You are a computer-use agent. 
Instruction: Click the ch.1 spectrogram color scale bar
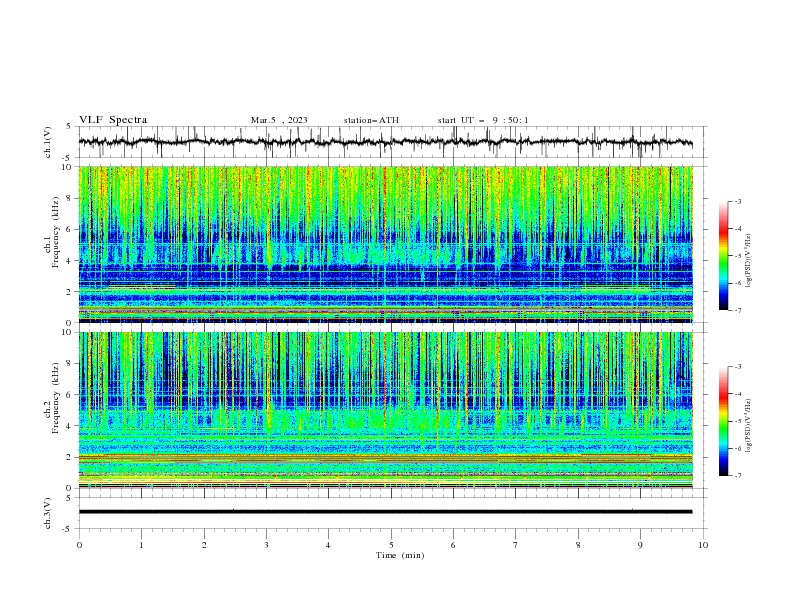723,255
